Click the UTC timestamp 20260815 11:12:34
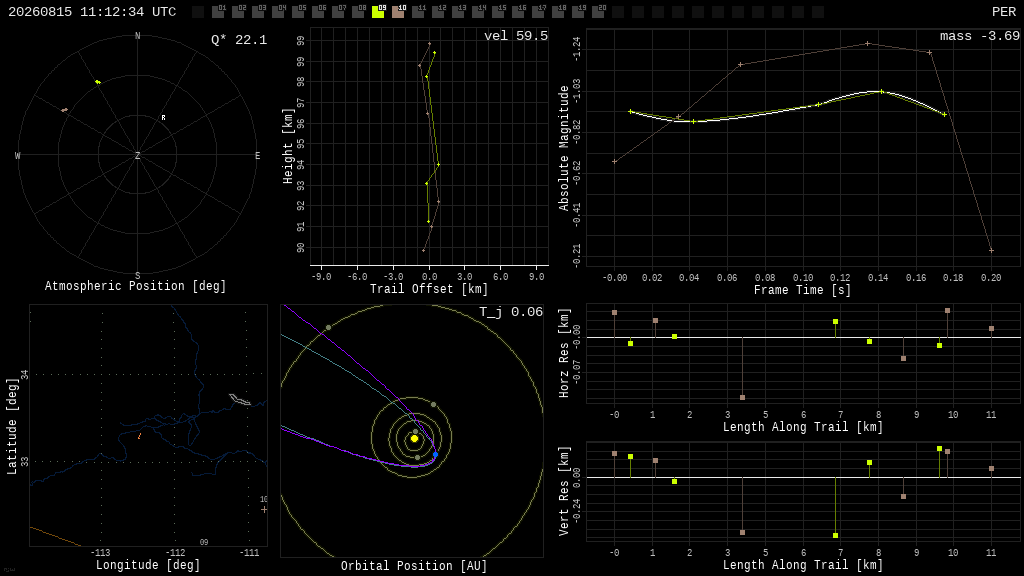The image size is (1024, 576). point(92,12)
